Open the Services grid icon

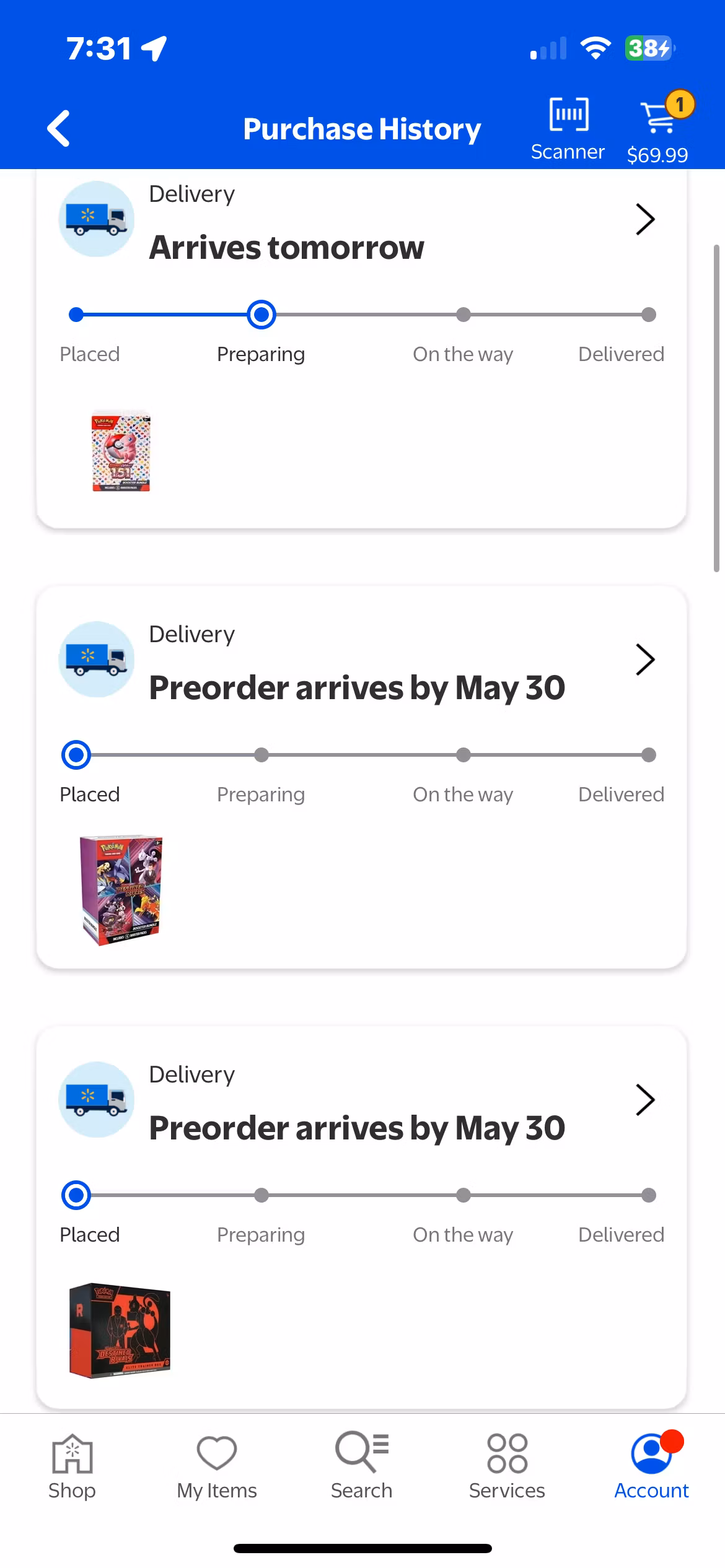point(507,1465)
